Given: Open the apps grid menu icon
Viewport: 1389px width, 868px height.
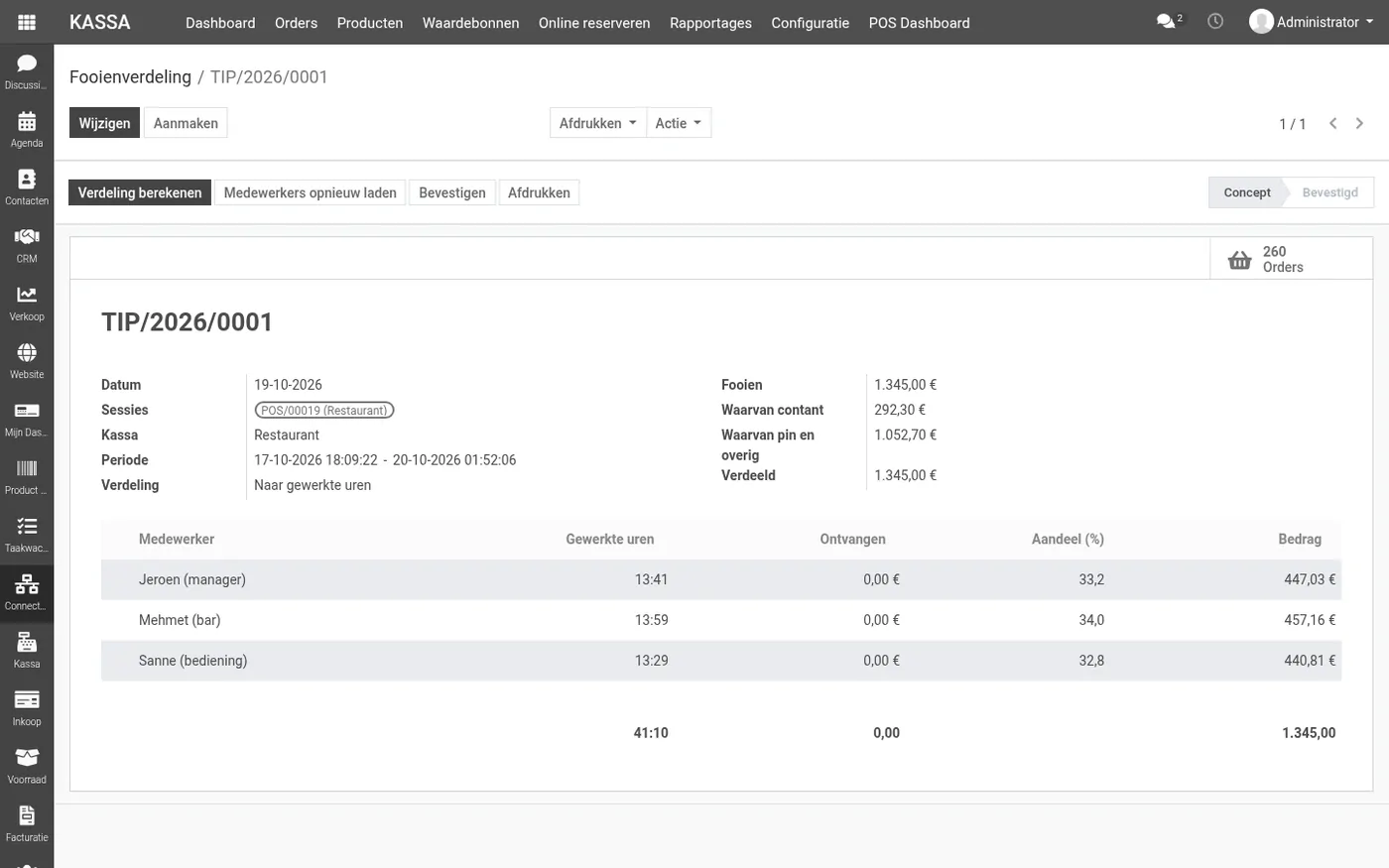Looking at the screenshot, I should tap(27, 22).
